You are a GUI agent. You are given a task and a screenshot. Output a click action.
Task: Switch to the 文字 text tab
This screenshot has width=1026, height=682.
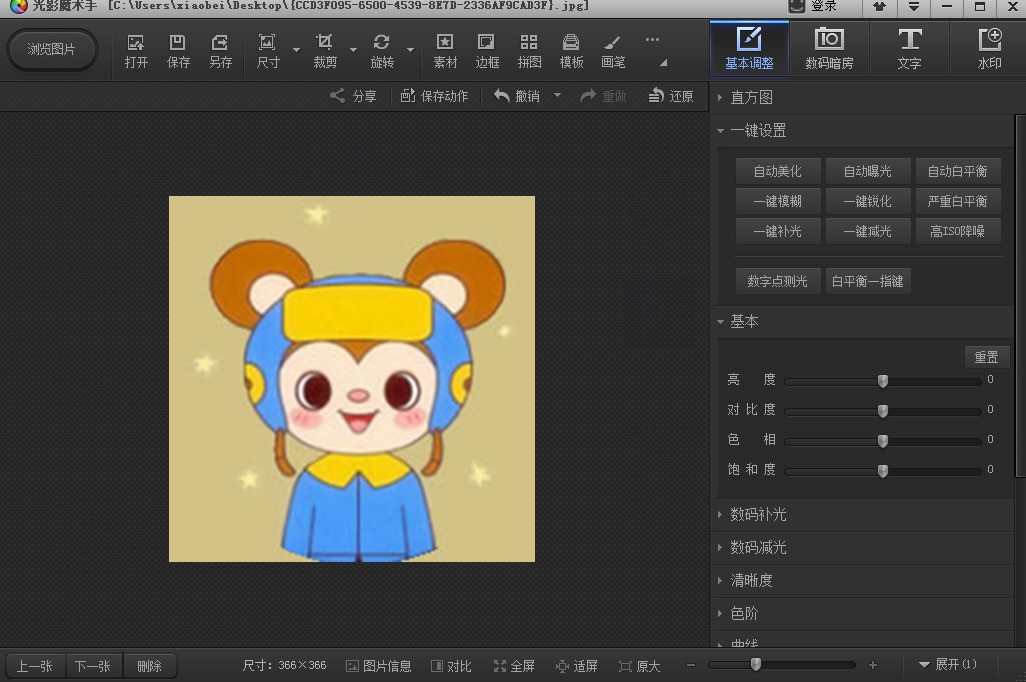909,48
